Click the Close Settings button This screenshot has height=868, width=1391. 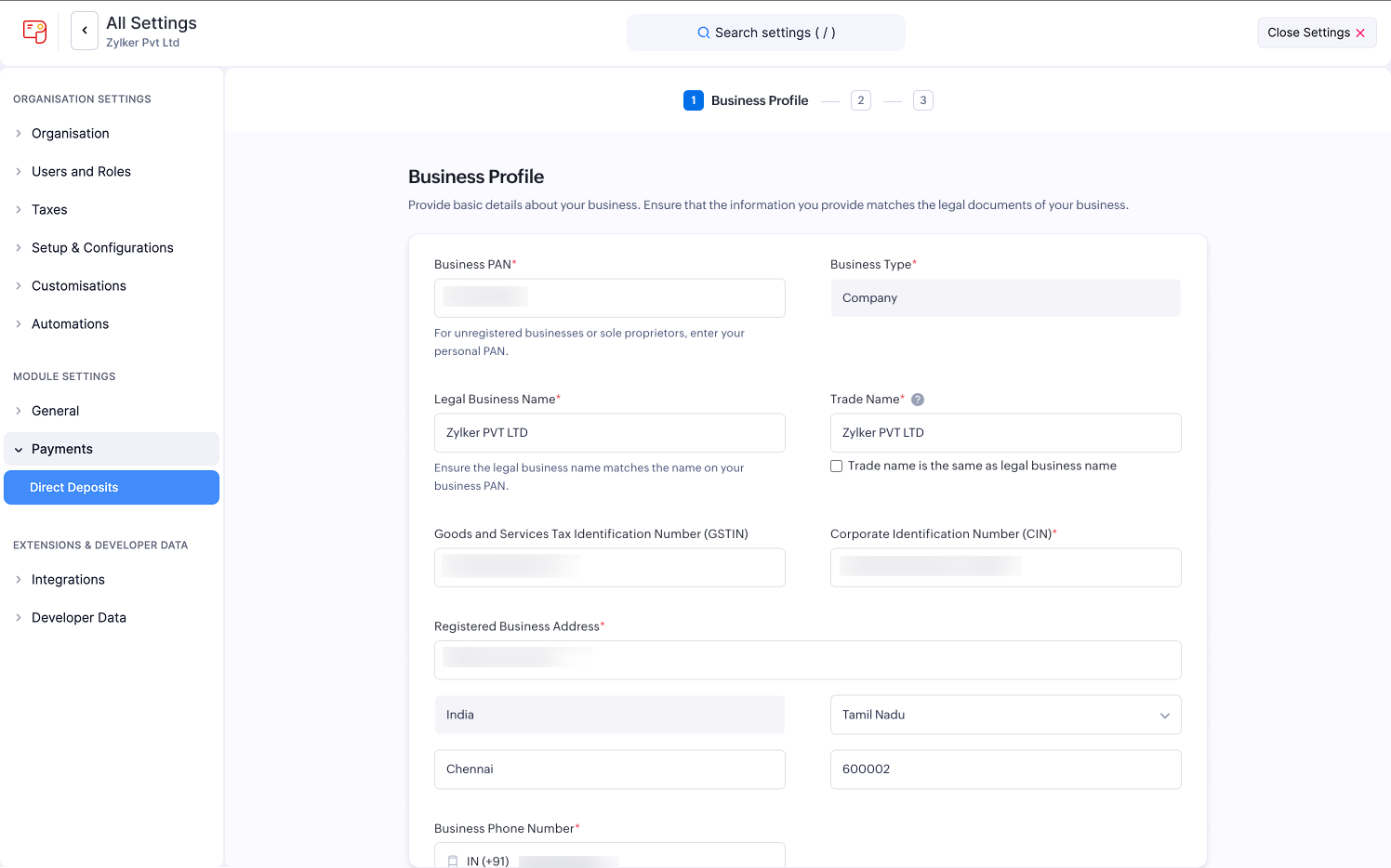(1317, 32)
